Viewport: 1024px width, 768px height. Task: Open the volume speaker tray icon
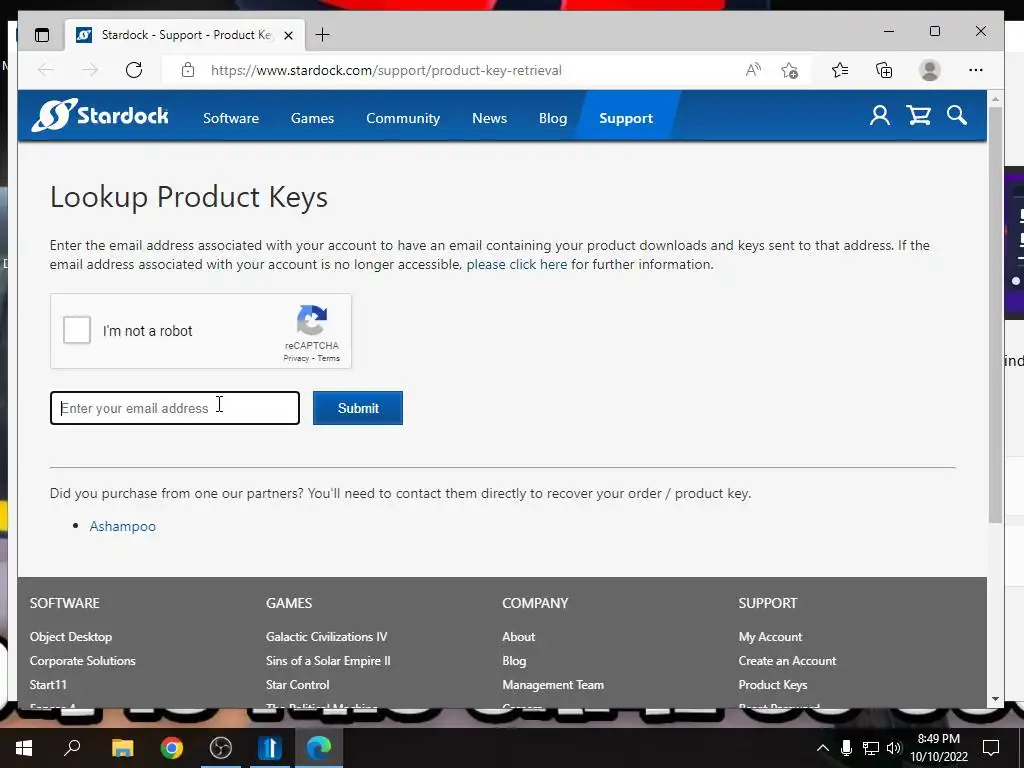pyautogui.click(x=894, y=748)
